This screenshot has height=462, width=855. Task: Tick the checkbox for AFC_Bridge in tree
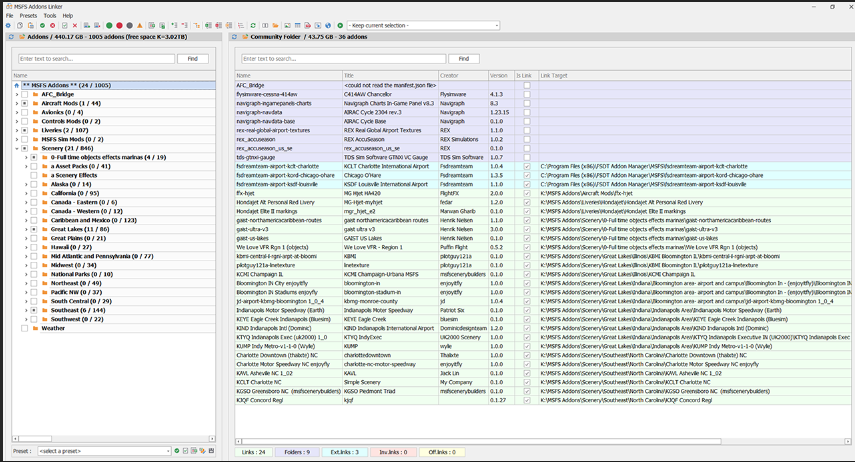(x=25, y=94)
